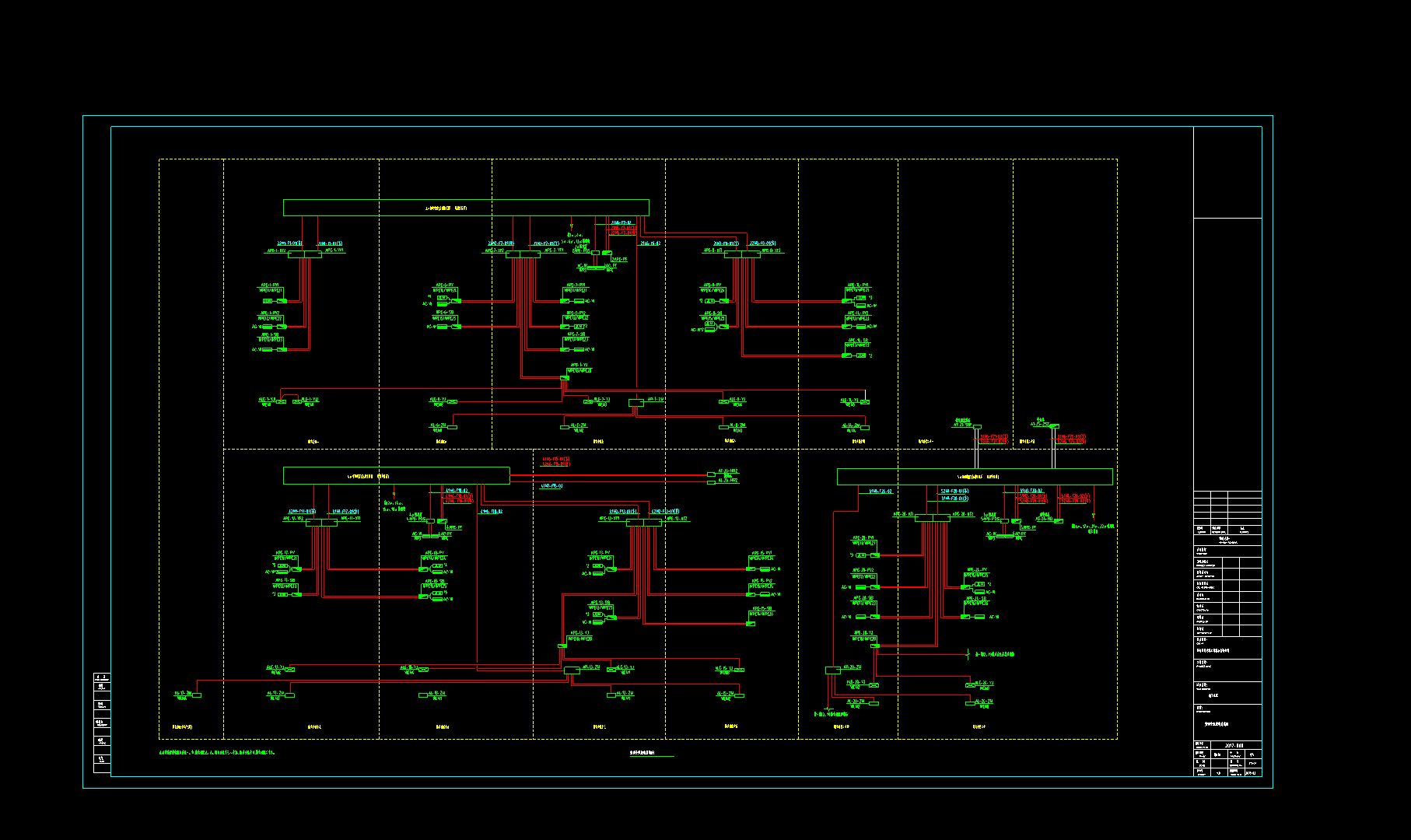Click the underlined drawing title below the diagram

tap(642, 753)
